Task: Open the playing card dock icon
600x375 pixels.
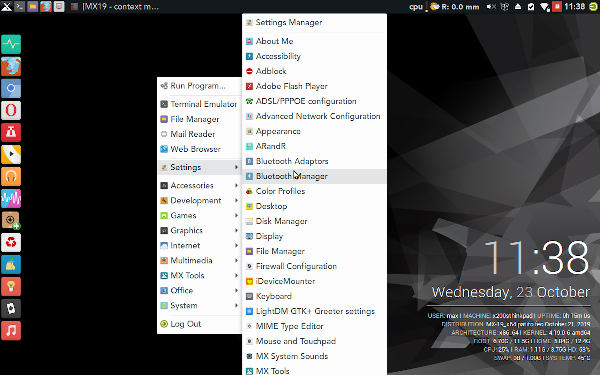Action: tap(11, 308)
